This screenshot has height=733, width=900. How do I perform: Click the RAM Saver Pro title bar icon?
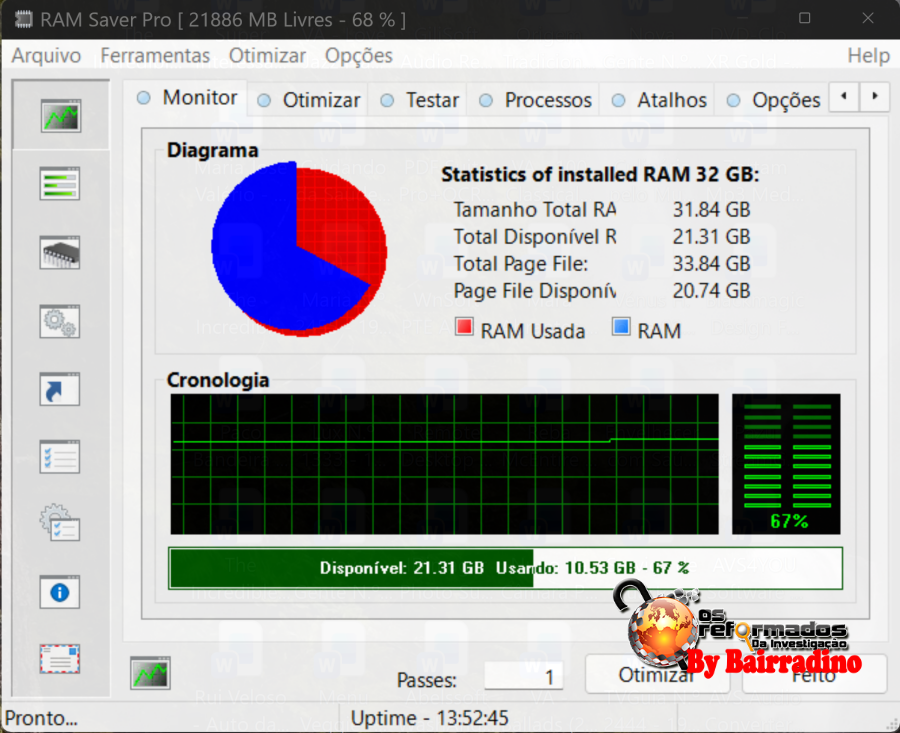tap(24, 20)
